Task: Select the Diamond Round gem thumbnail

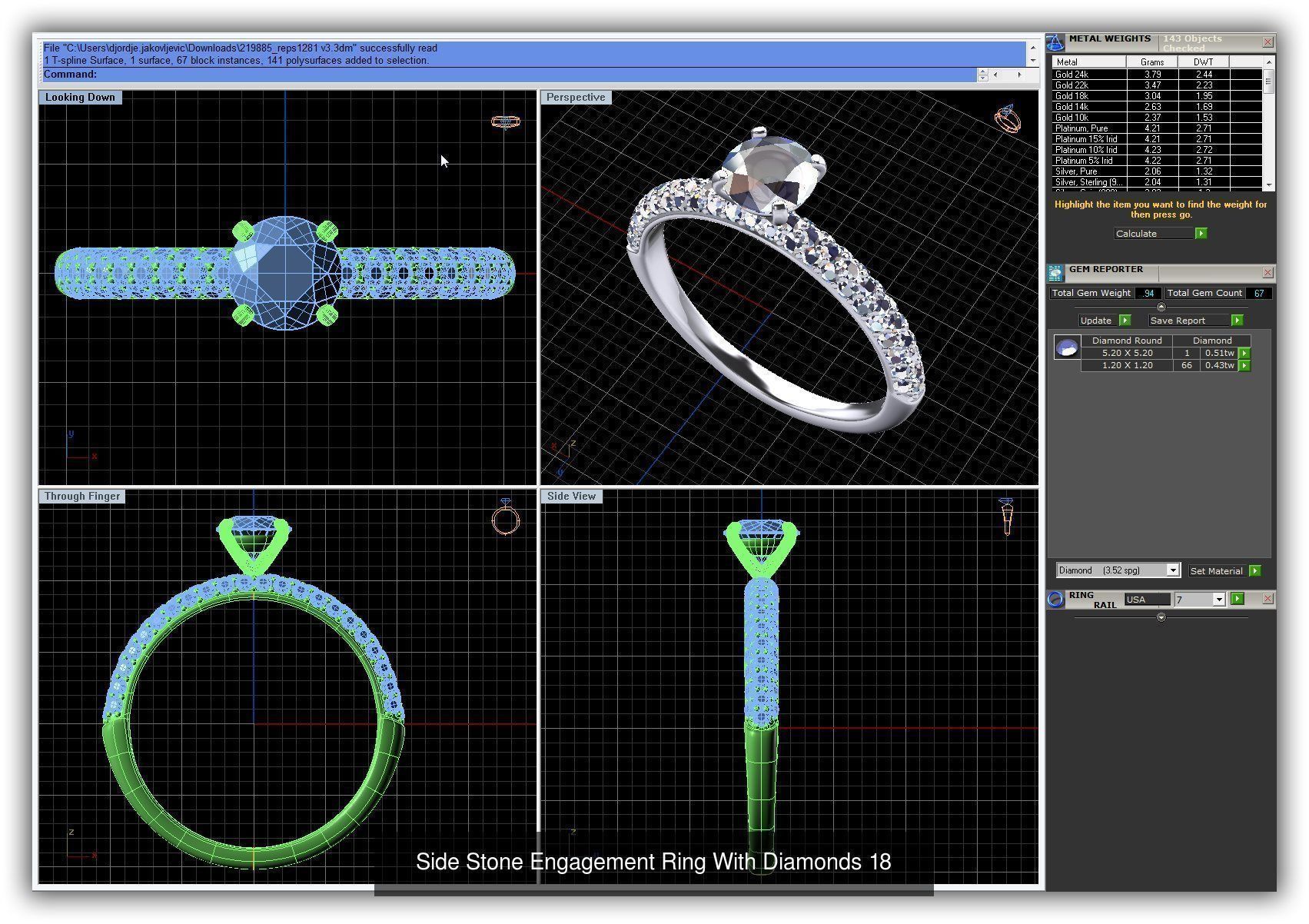Action: click(1067, 348)
